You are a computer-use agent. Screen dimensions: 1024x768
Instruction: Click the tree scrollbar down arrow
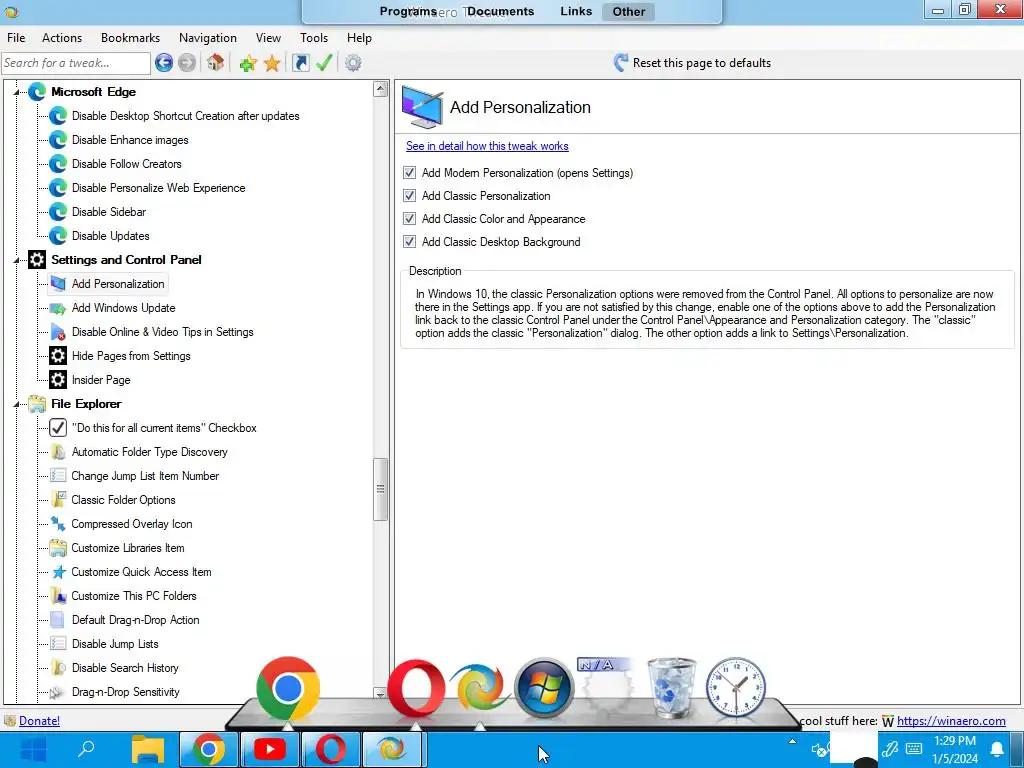click(x=381, y=694)
